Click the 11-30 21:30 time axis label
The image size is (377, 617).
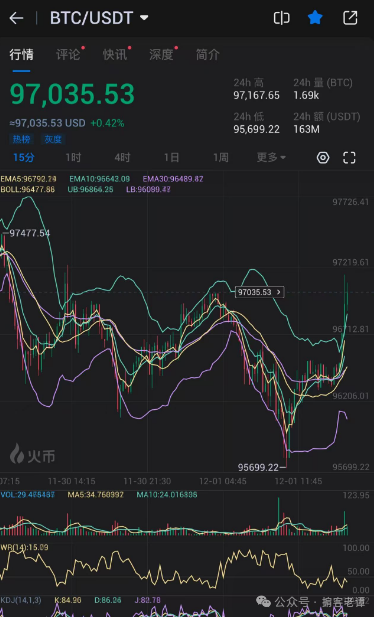[x=147, y=481]
